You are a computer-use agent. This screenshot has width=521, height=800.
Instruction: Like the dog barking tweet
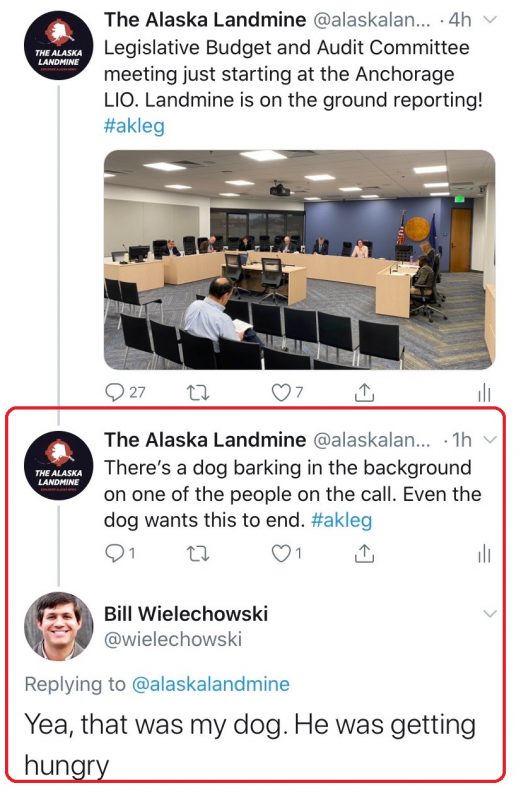286,553
